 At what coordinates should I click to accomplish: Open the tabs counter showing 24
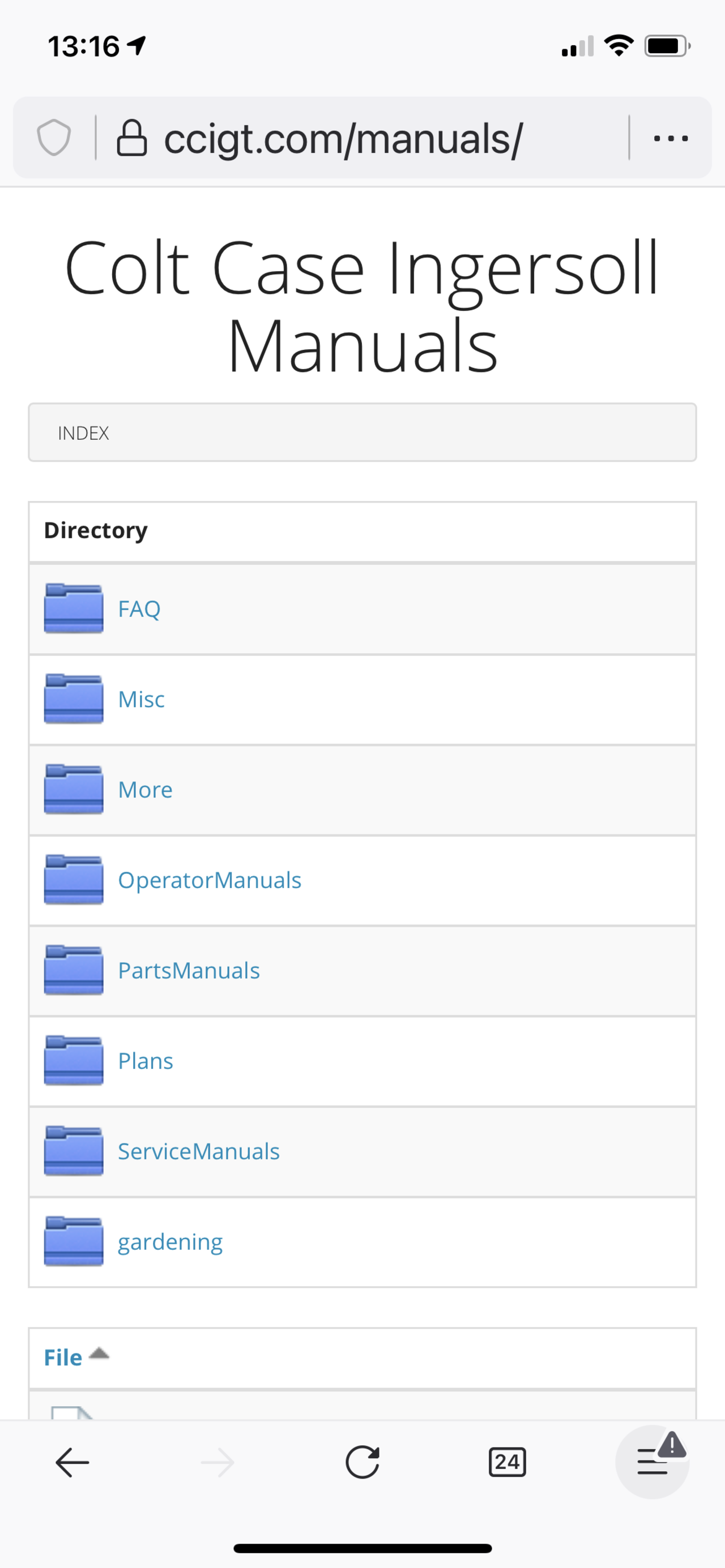point(507,1462)
